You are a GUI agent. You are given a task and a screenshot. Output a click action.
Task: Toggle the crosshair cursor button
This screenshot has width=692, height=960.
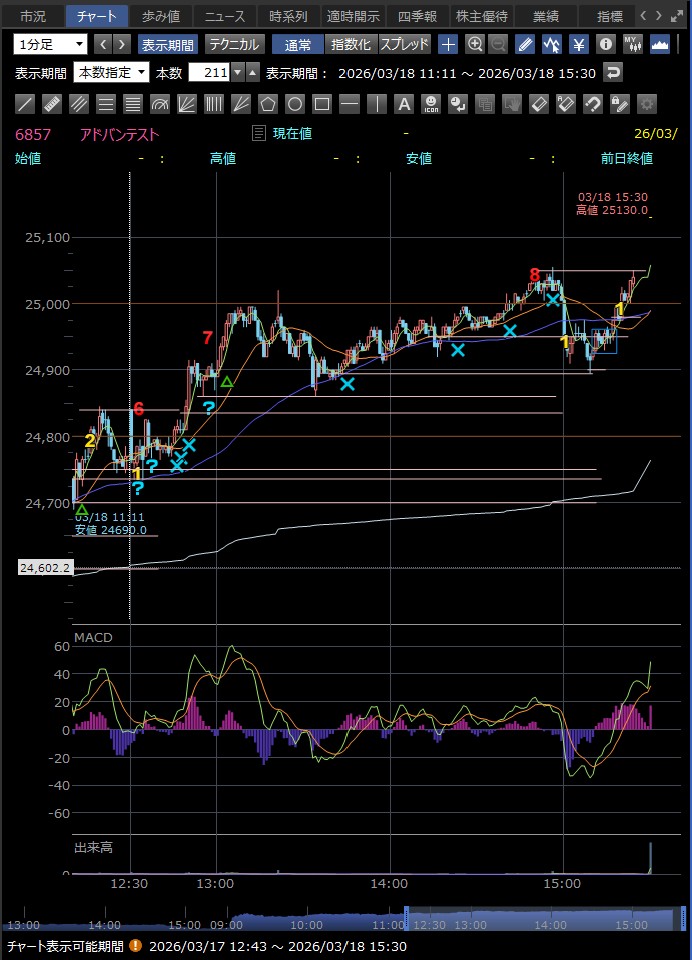pyautogui.click(x=448, y=44)
